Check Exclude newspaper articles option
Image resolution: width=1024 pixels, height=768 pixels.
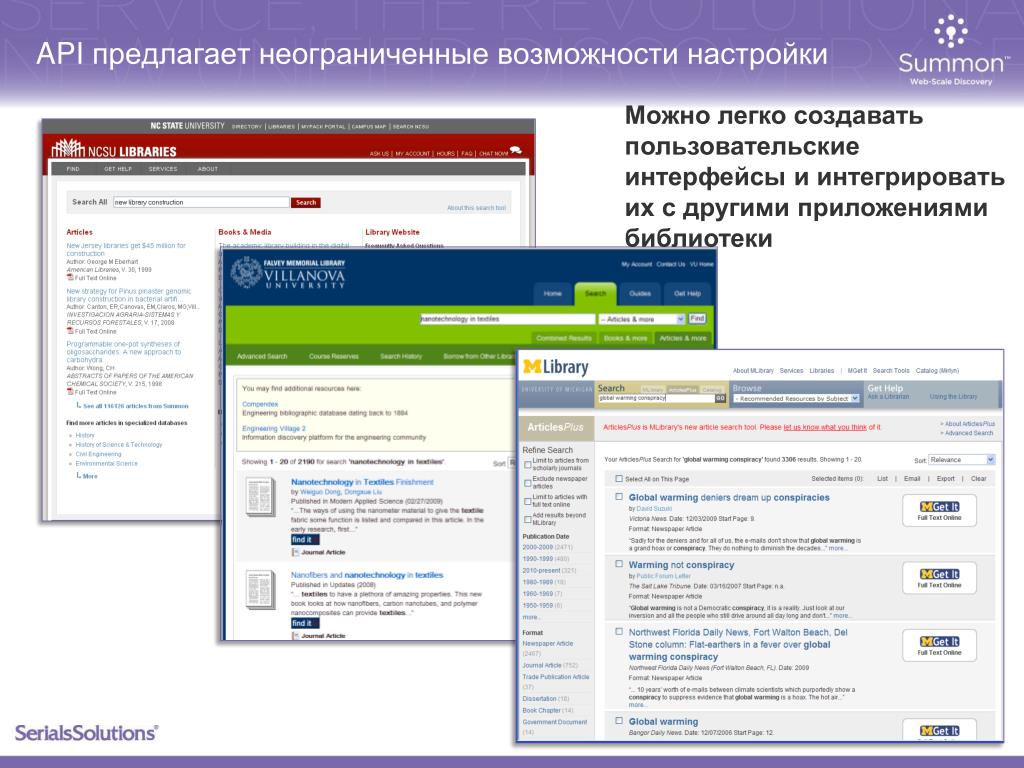point(528,483)
